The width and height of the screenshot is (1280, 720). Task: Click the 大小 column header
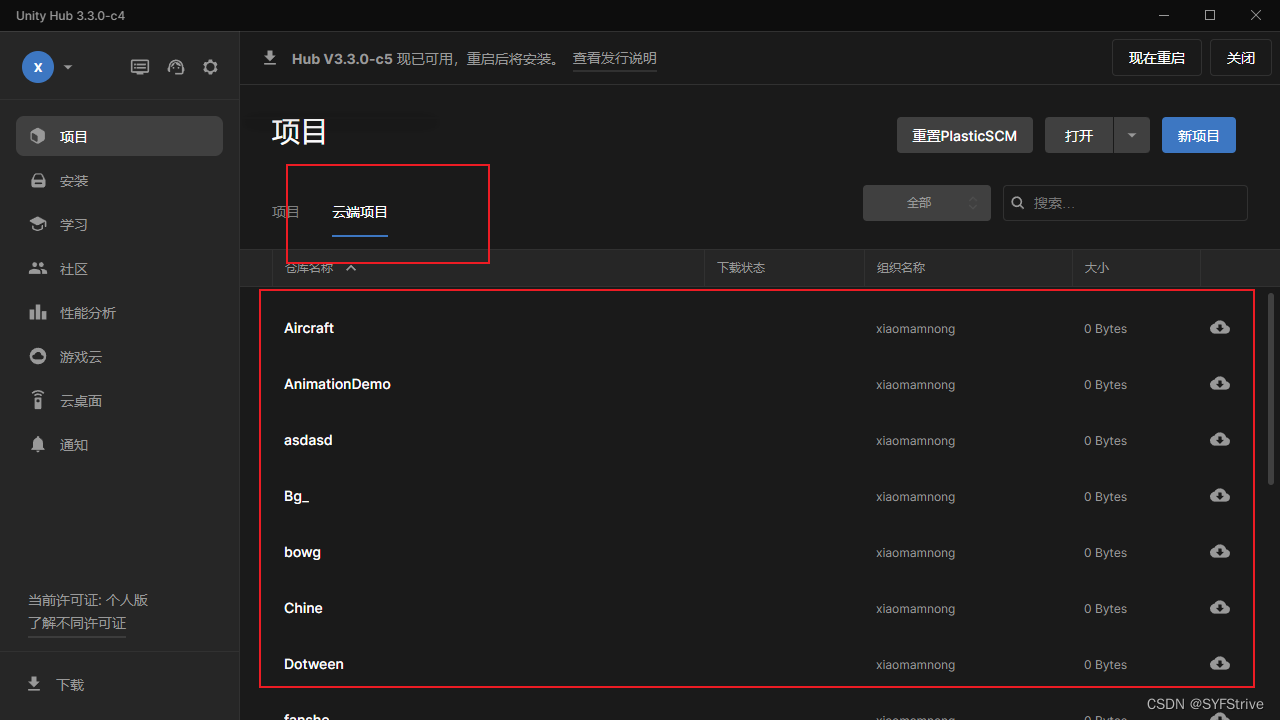[1097, 268]
